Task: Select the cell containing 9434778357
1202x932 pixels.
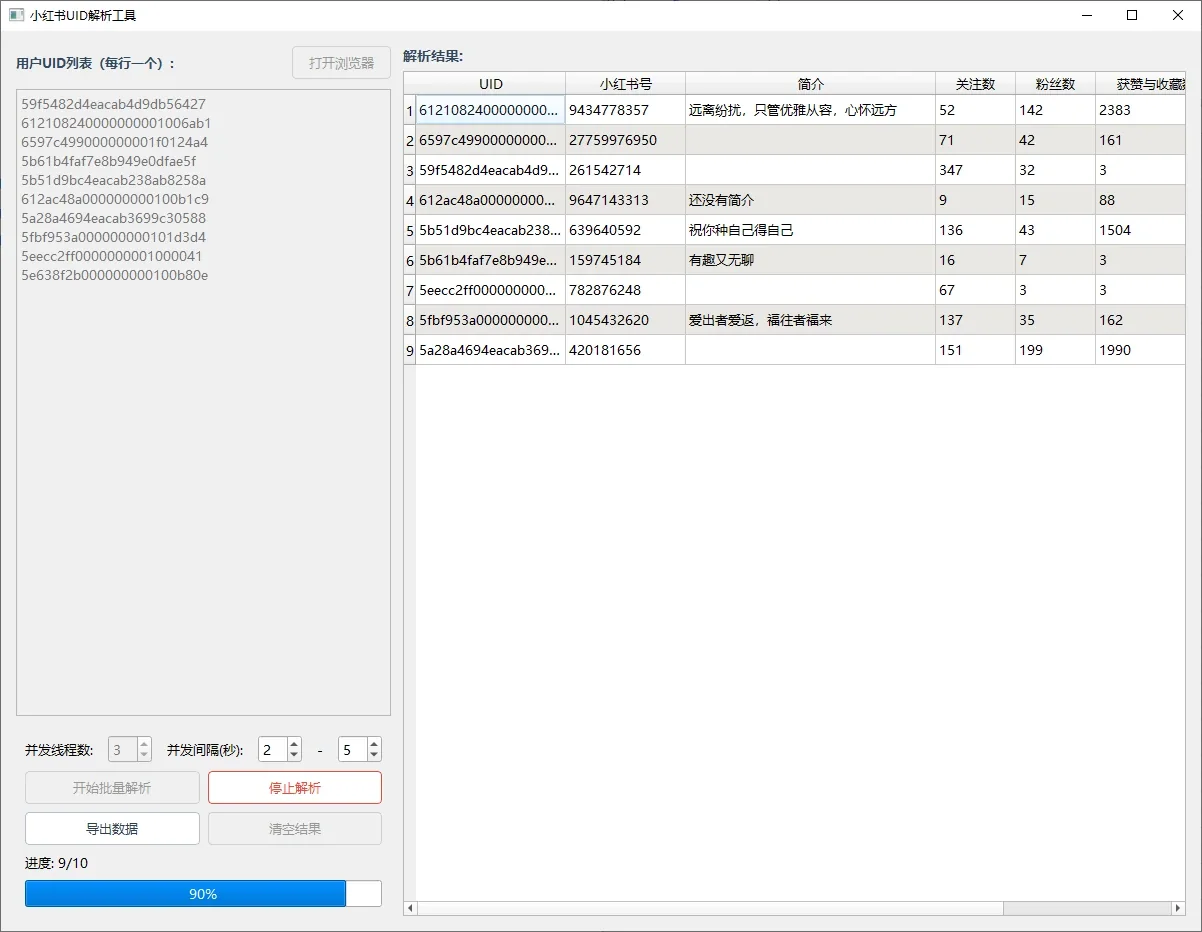Action: [x=625, y=110]
